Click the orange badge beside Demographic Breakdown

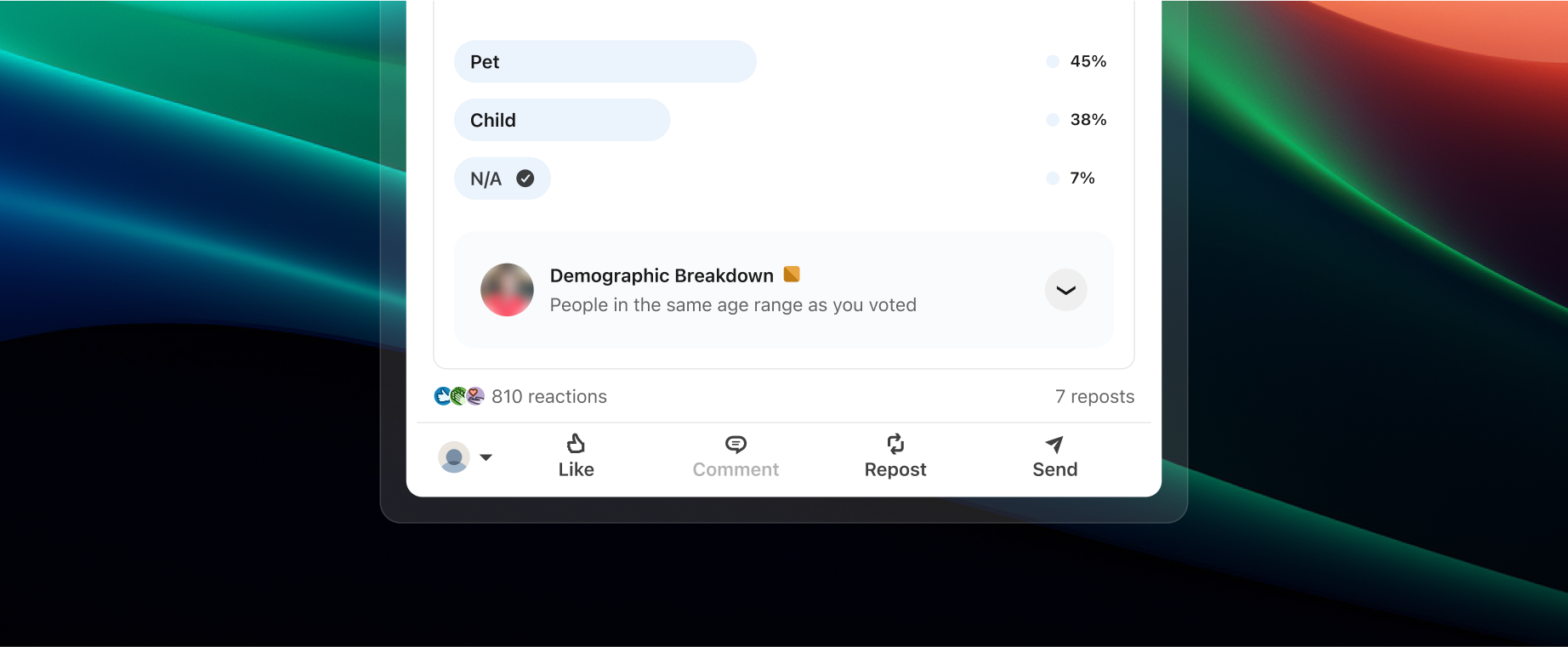[792, 274]
